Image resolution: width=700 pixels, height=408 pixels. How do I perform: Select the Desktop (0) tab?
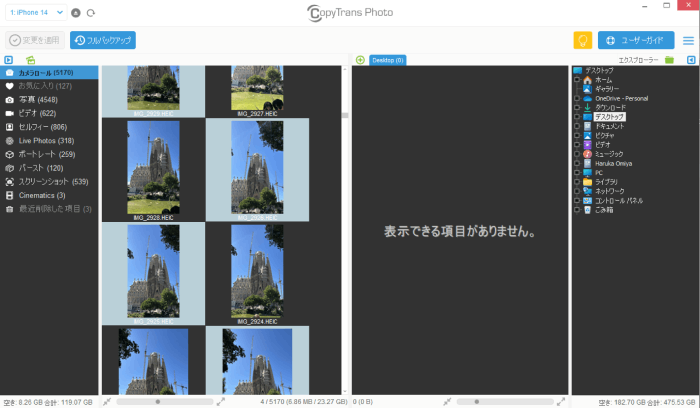(x=388, y=60)
